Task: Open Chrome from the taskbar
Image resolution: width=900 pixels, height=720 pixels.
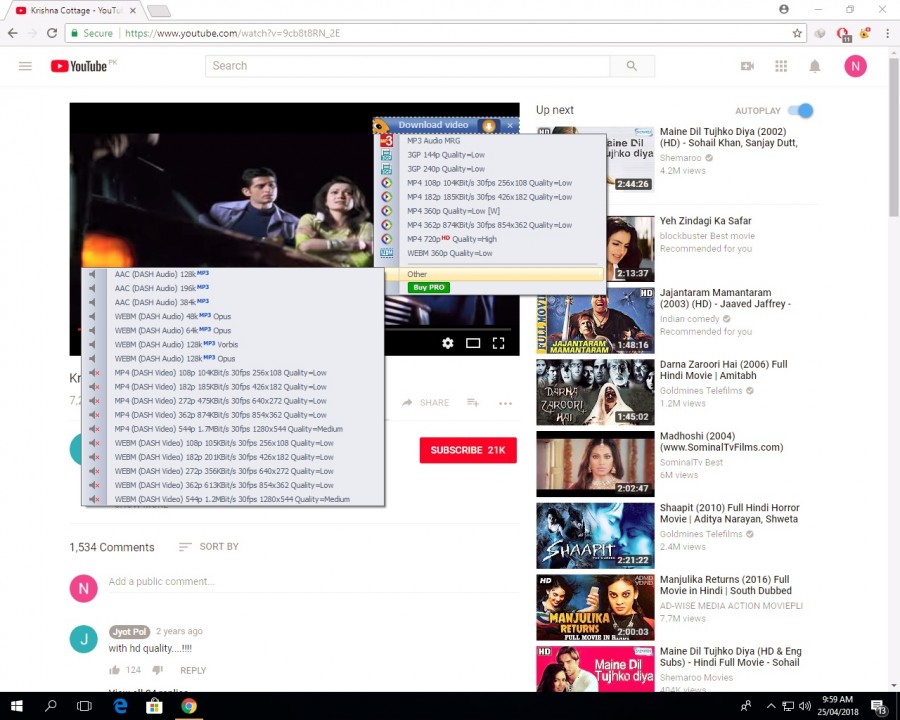Action: pos(189,706)
